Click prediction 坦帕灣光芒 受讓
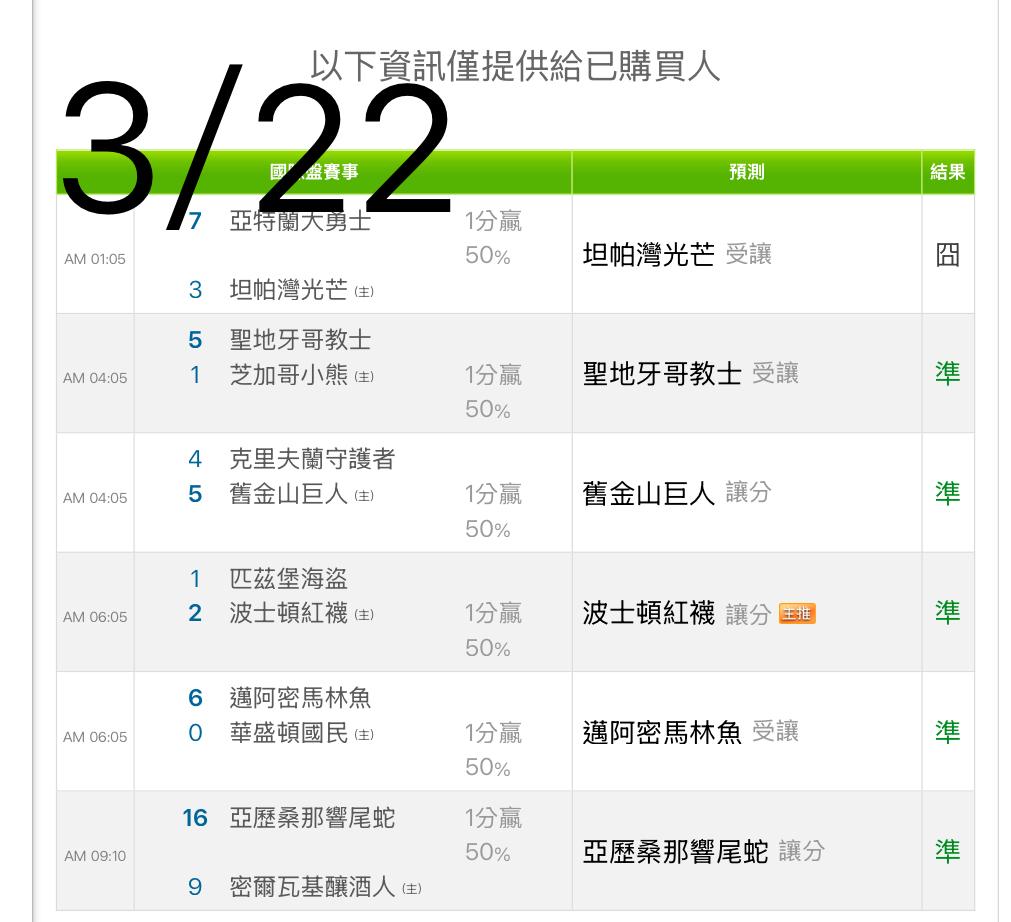Screen dimensions: 1011x922 point(677,255)
